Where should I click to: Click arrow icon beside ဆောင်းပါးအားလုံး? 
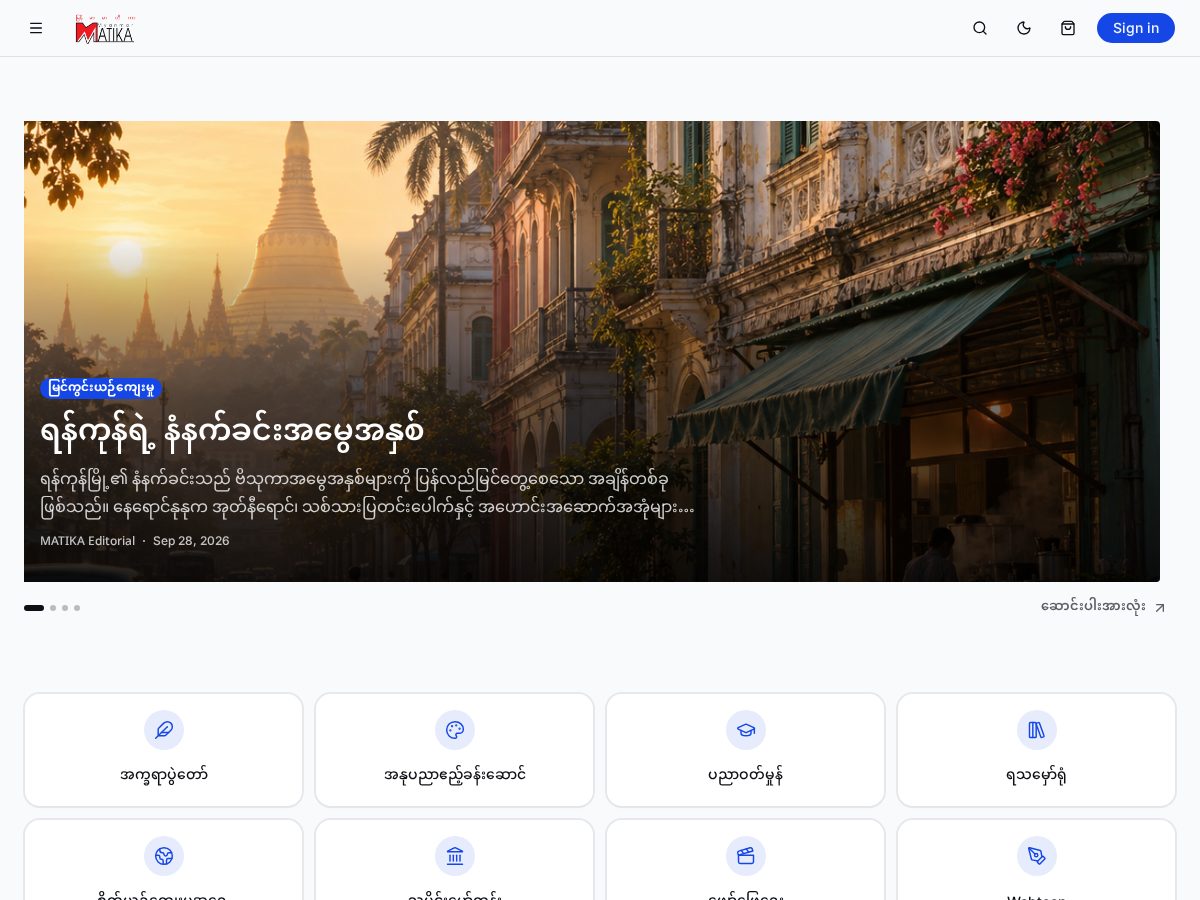[1160, 608]
